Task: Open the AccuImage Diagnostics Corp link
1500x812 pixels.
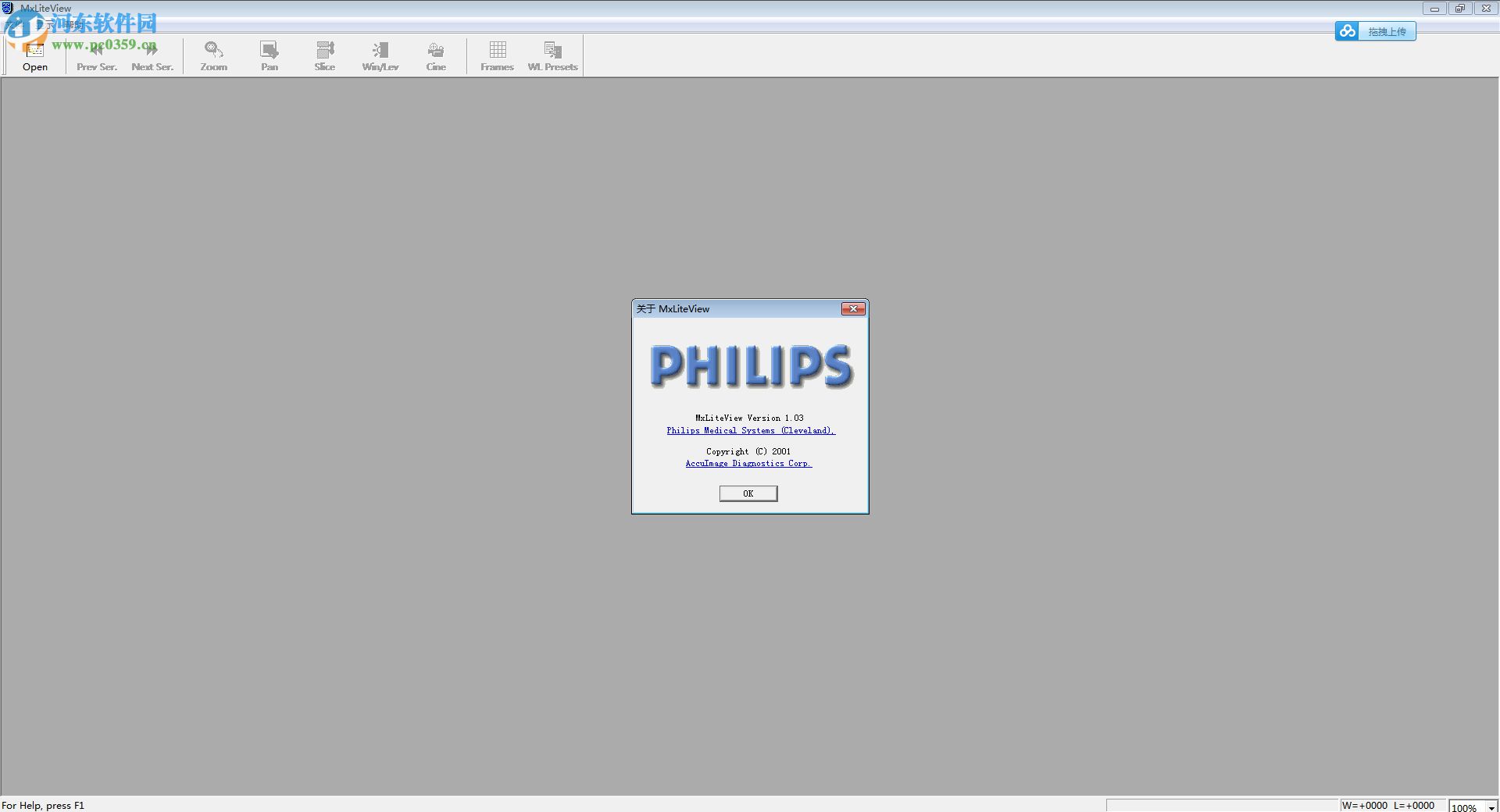Action: coord(748,463)
